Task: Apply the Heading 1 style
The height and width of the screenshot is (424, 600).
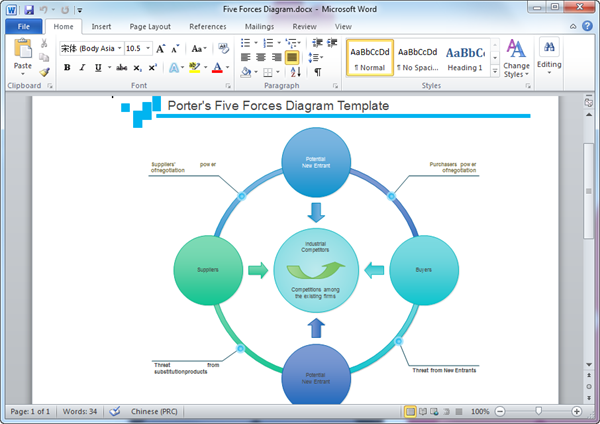Action: [465, 57]
